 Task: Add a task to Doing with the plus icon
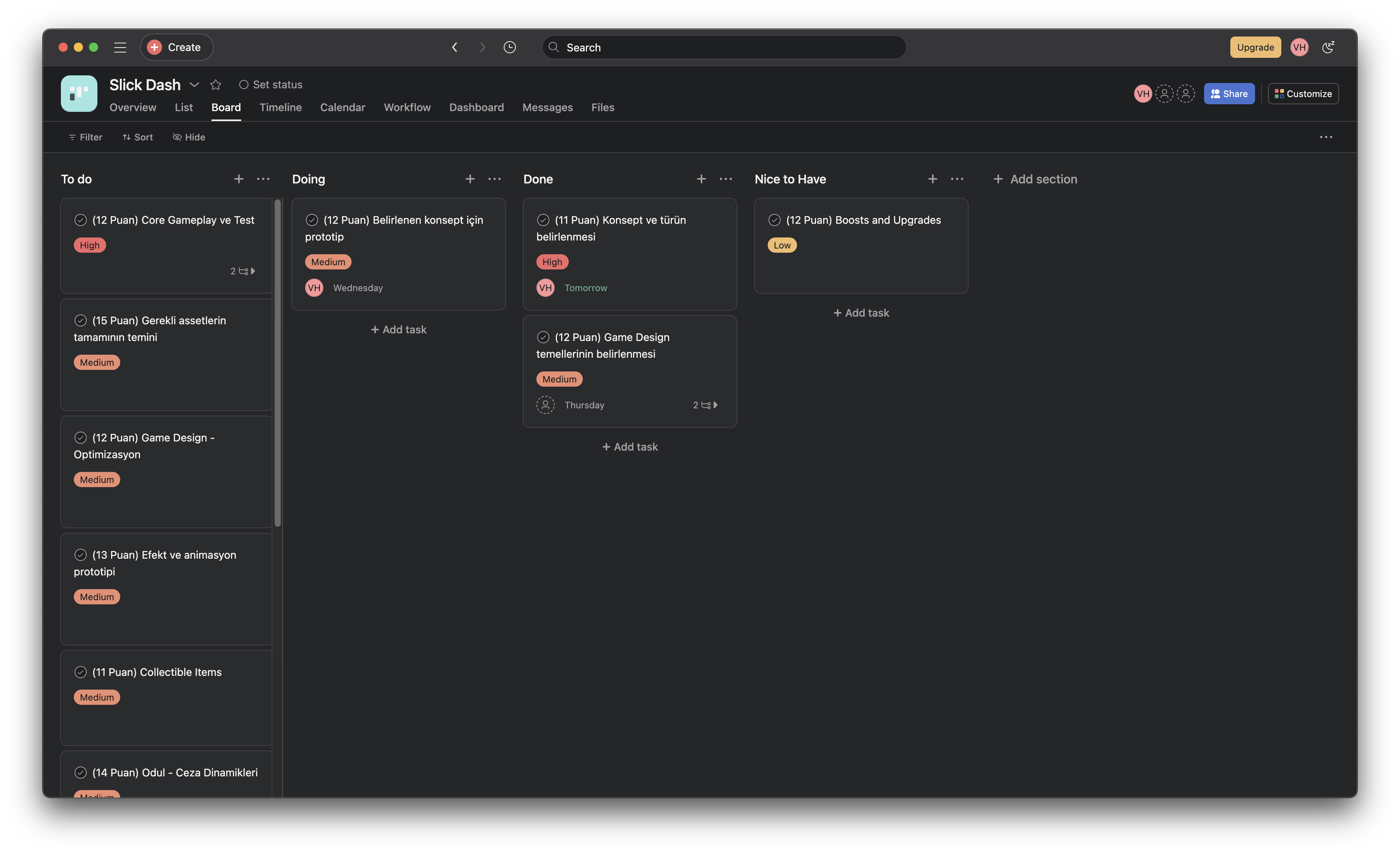pos(470,178)
